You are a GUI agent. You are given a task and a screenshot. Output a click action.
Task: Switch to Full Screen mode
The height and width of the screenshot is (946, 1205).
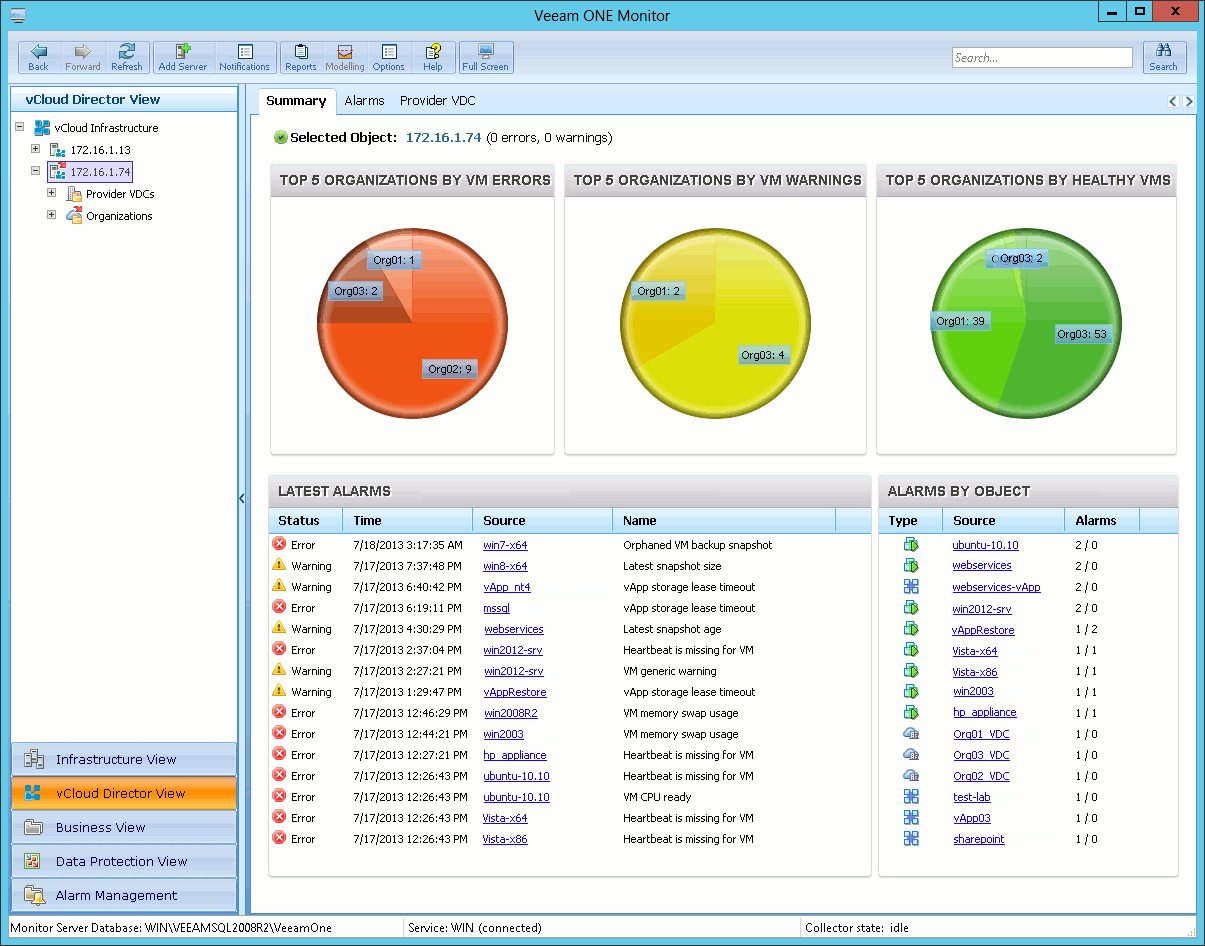[x=486, y=57]
